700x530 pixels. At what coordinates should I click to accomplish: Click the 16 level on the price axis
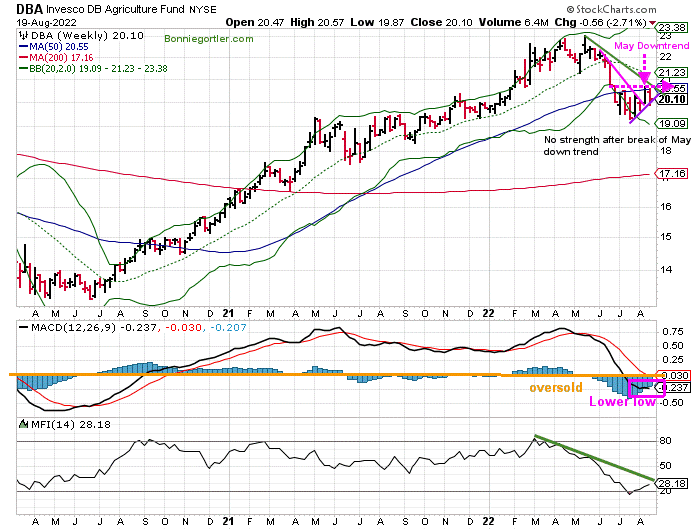[666, 207]
